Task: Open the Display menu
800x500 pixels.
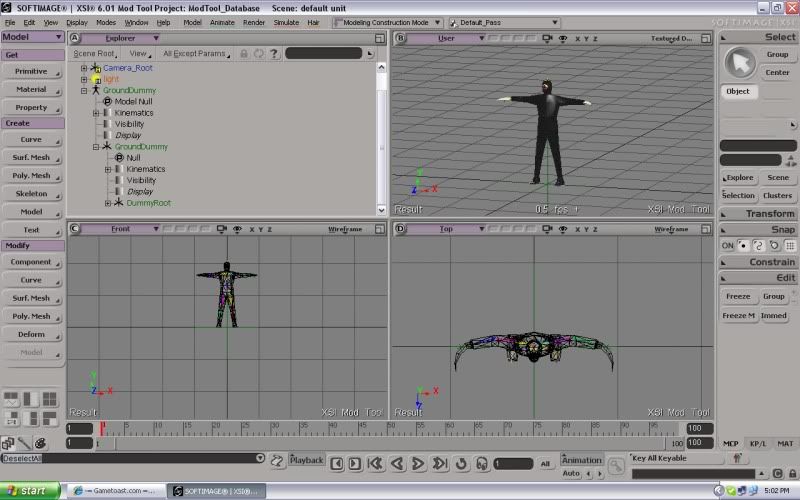Action: coord(77,22)
